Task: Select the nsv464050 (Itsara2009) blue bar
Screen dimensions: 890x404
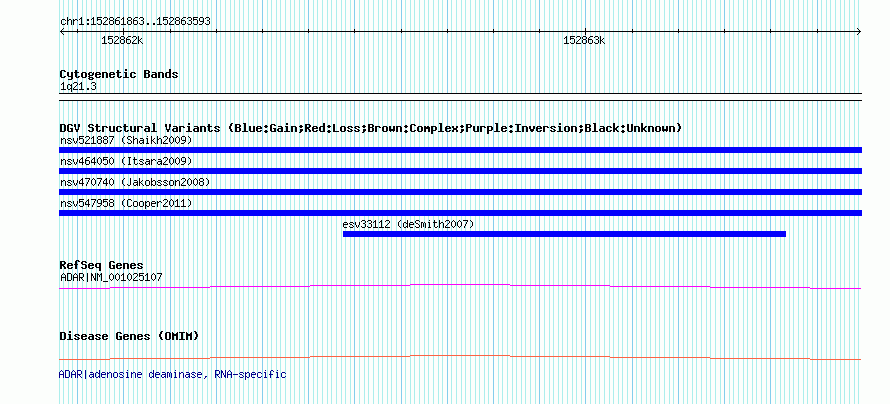Action: (460, 171)
